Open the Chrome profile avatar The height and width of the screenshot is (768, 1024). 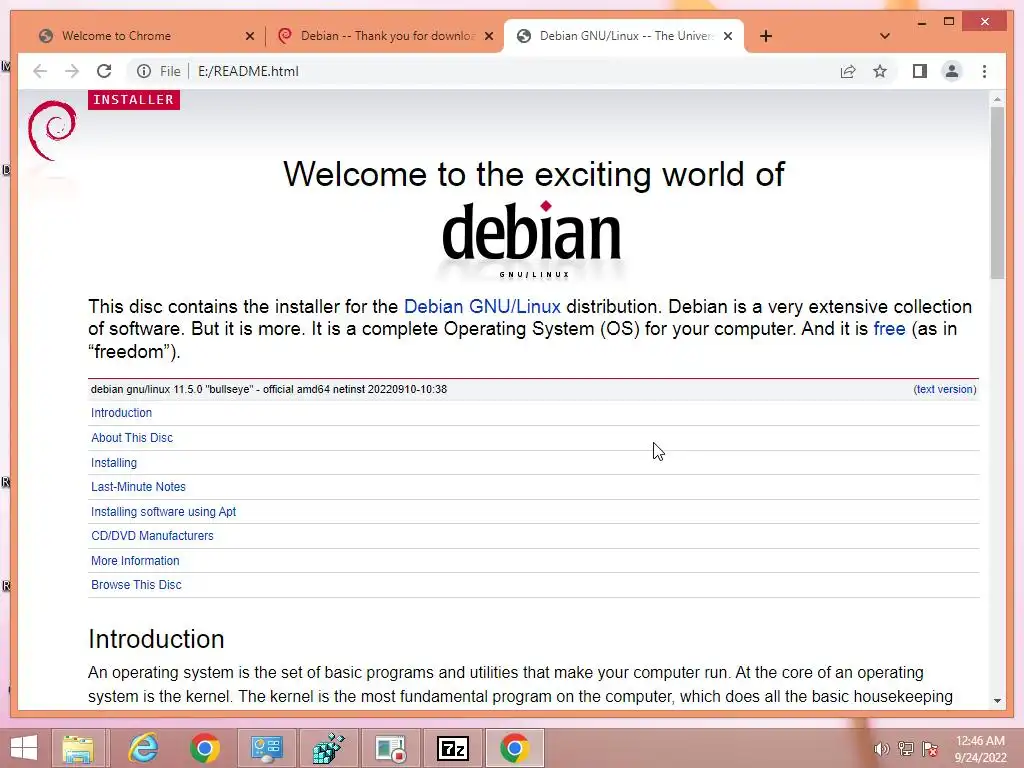pyautogui.click(x=952, y=71)
